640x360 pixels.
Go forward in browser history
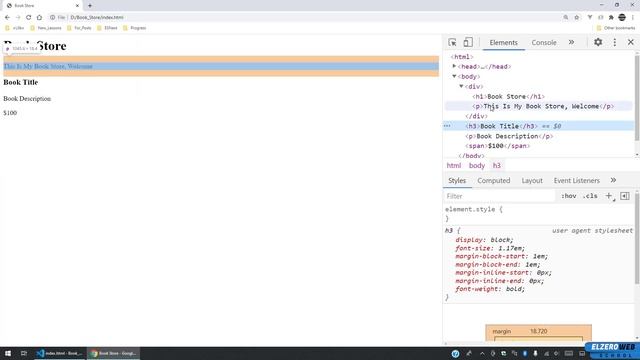point(18,18)
